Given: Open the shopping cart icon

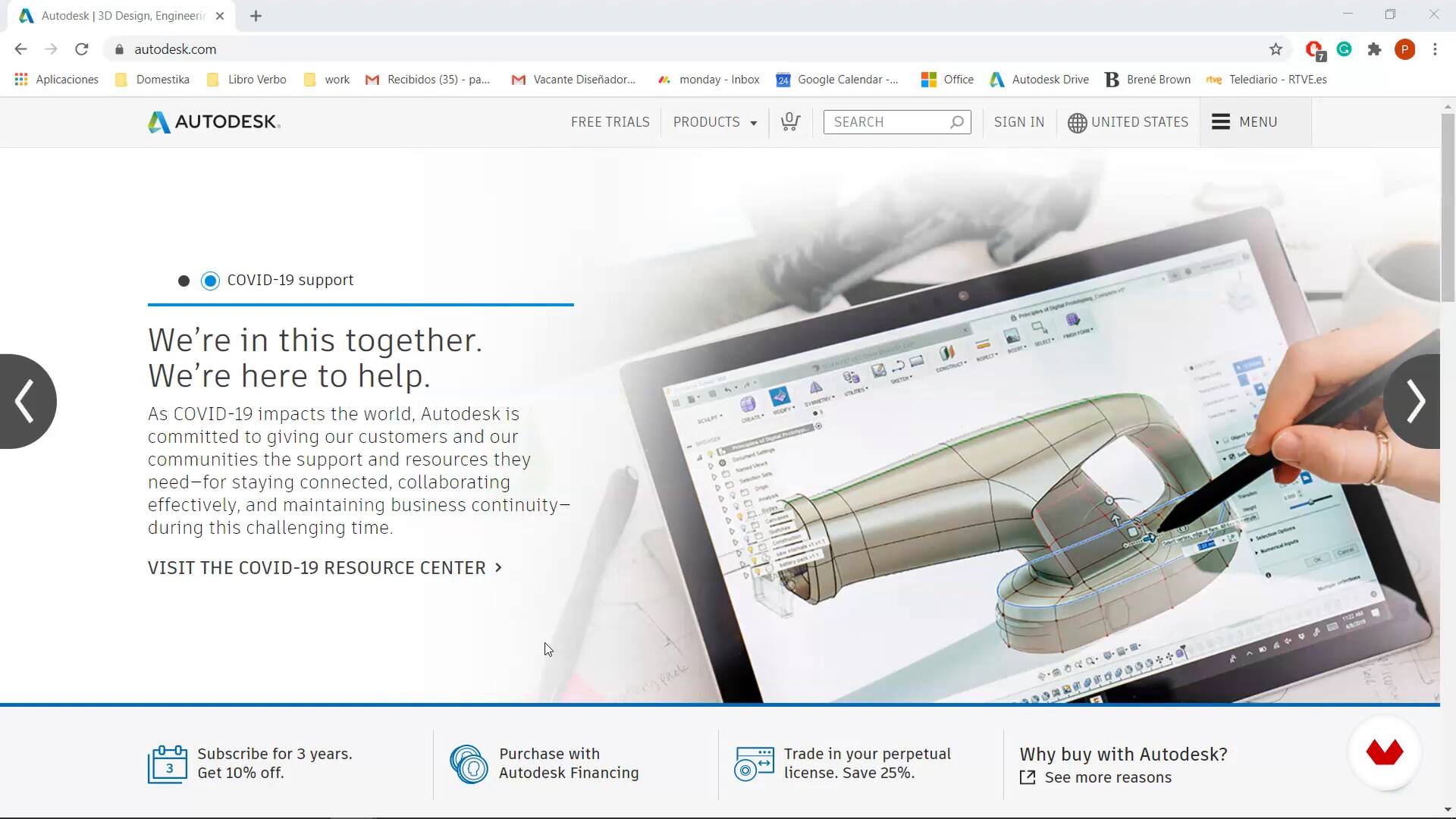Looking at the screenshot, I should click(790, 122).
